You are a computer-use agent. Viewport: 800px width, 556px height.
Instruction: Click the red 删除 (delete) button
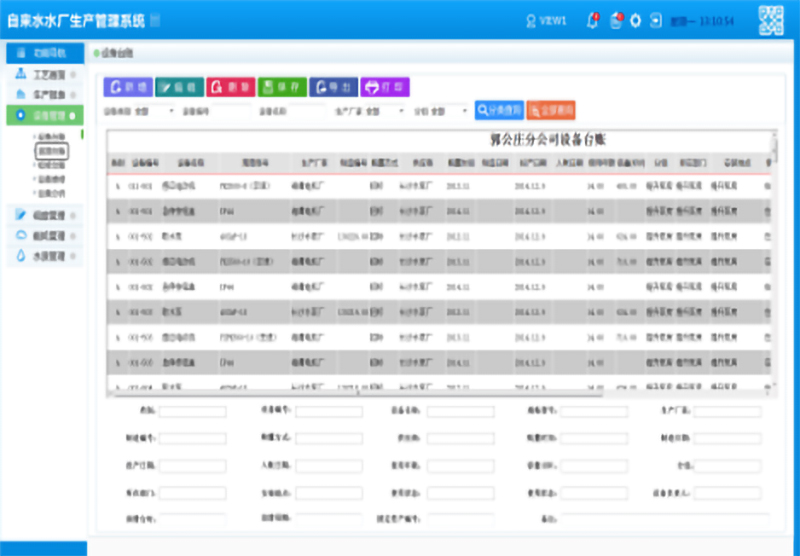(x=230, y=87)
